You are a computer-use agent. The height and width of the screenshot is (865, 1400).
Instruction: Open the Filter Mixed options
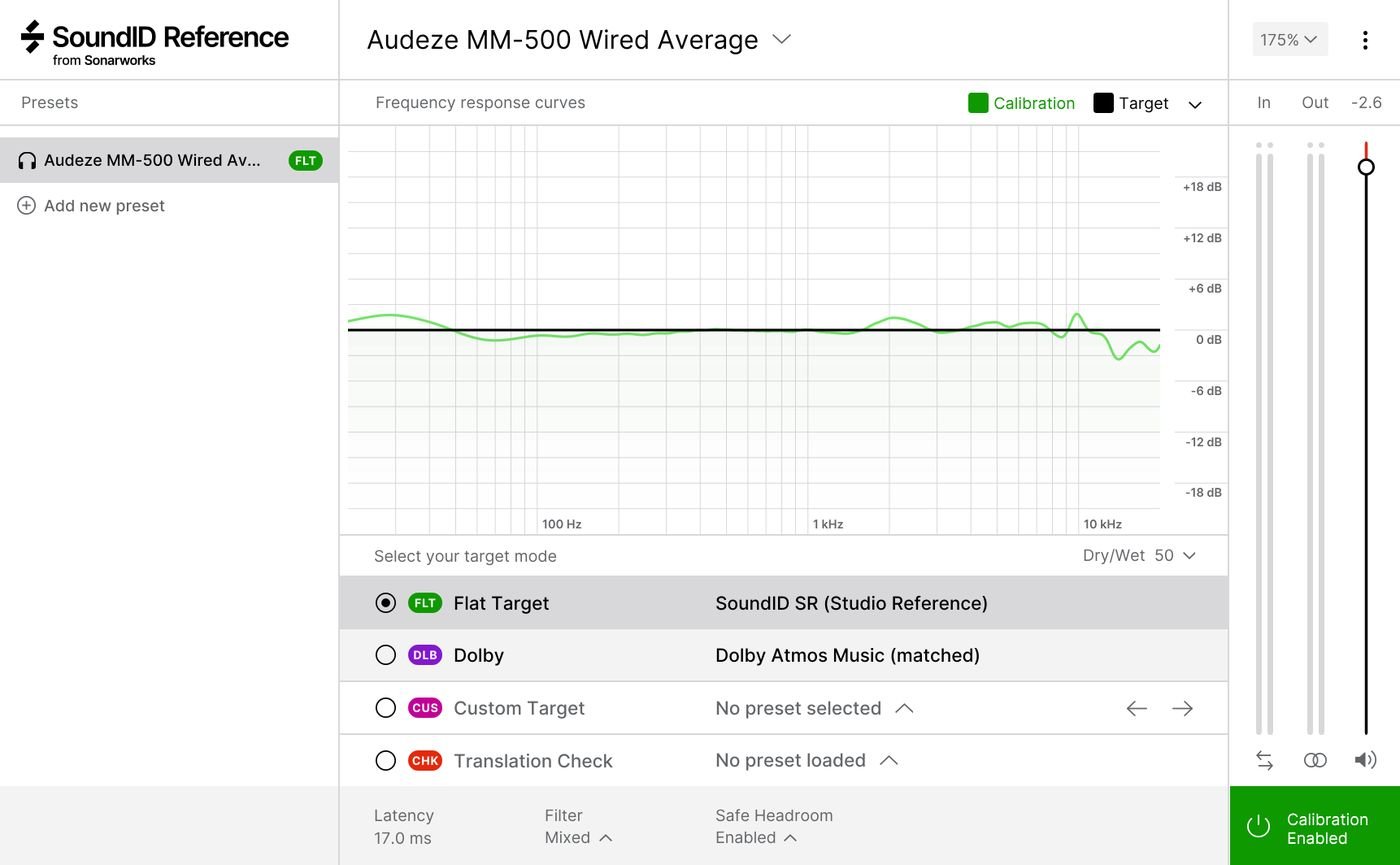[x=578, y=838]
